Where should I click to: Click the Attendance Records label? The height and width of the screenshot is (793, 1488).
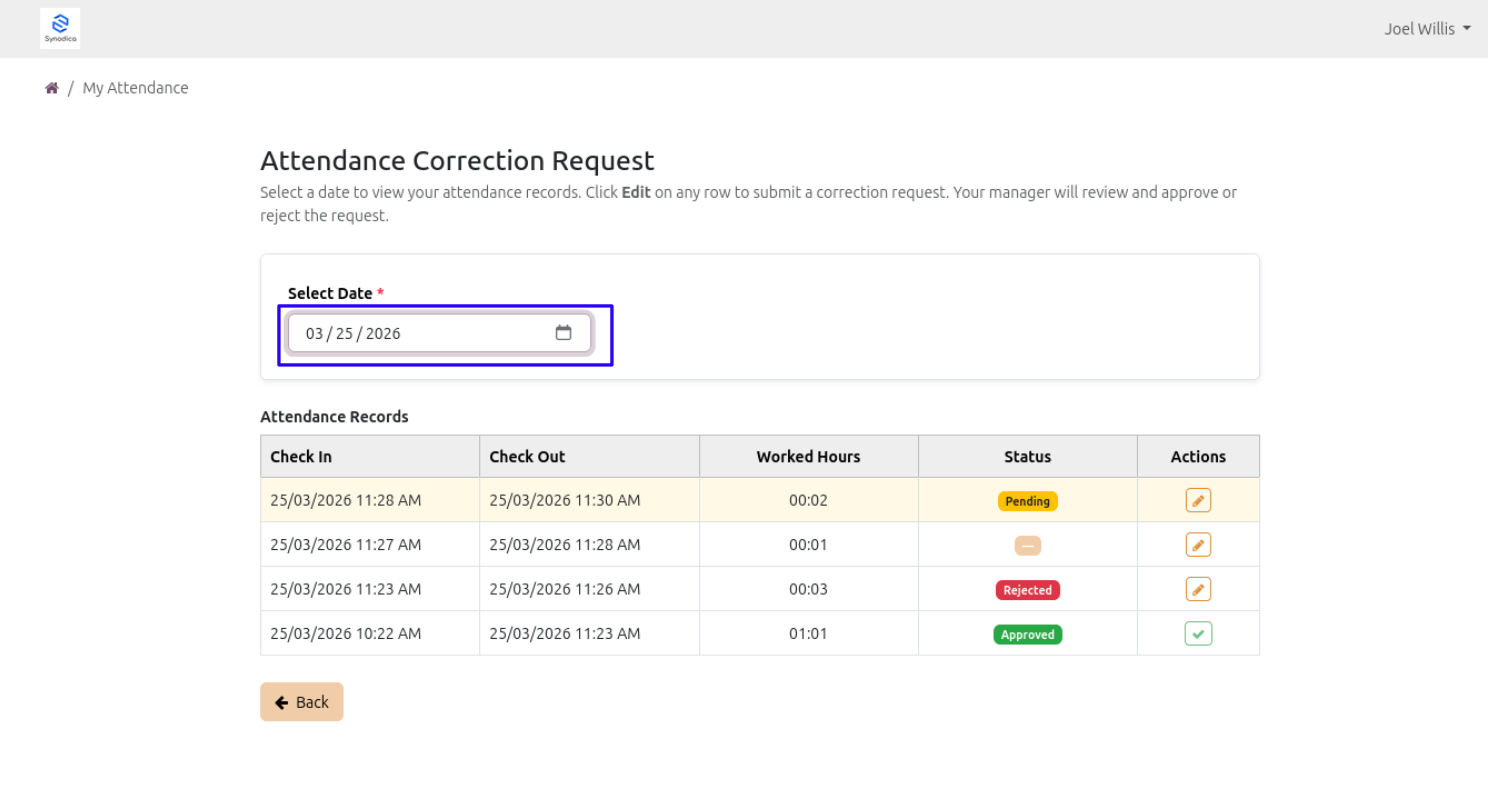334,417
